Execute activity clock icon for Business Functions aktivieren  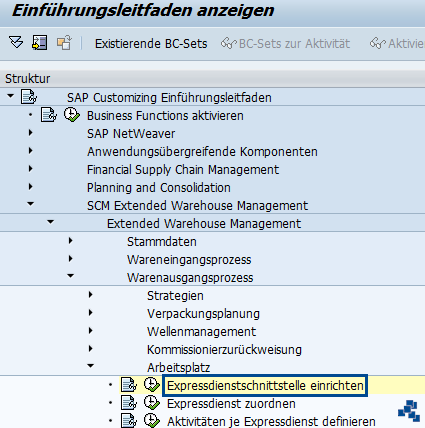coord(72,115)
